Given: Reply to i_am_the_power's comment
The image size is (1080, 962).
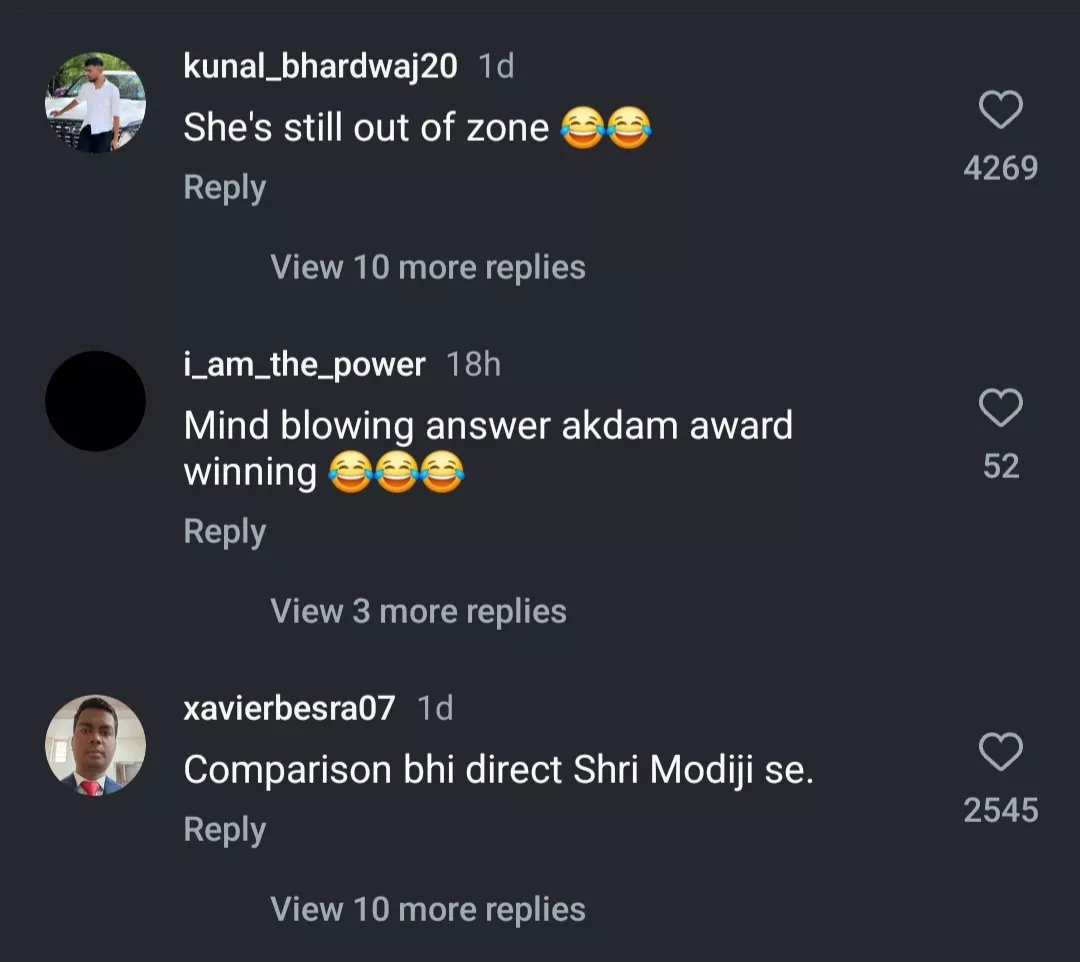Looking at the screenshot, I should tap(224, 532).
